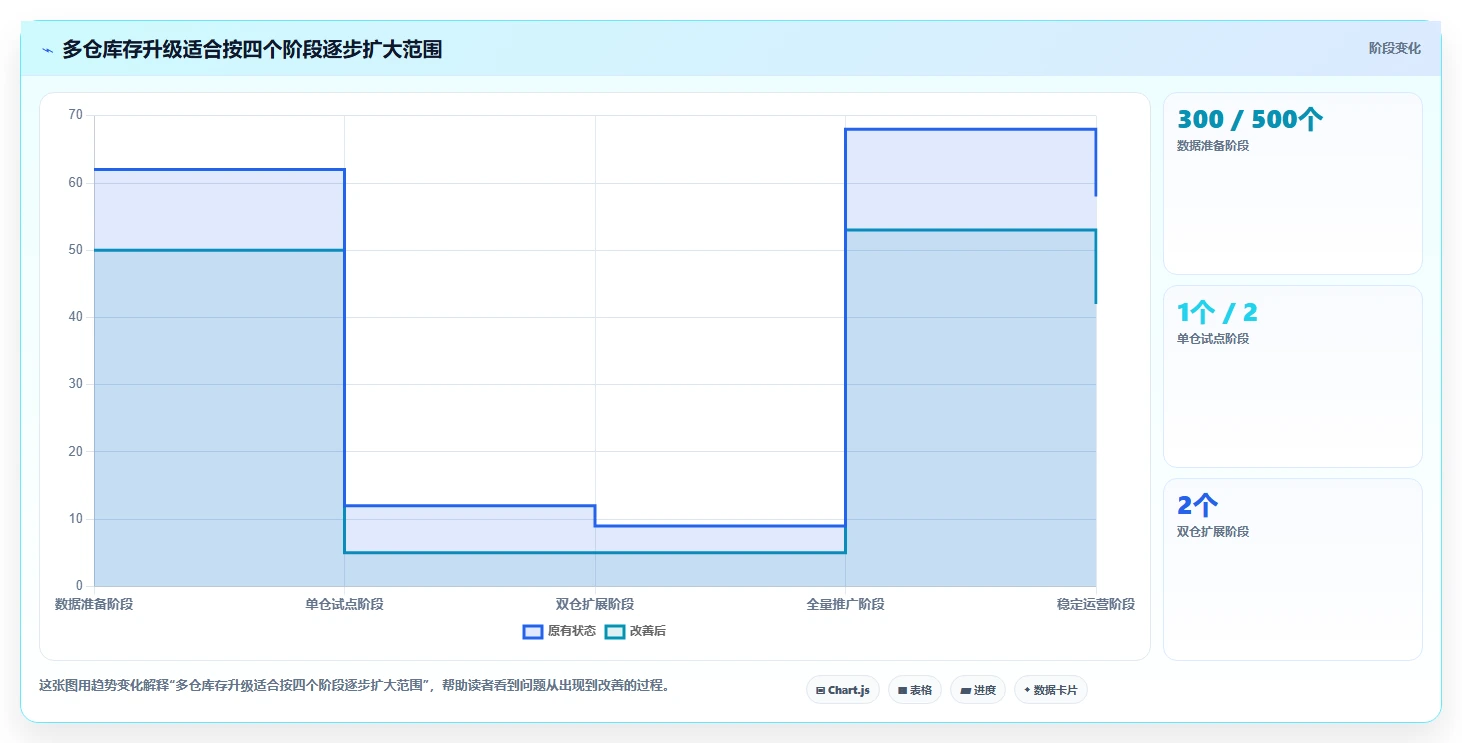Click the y-axis value 40
This screenshot has height=743, width=1462.
coord(76,317)
